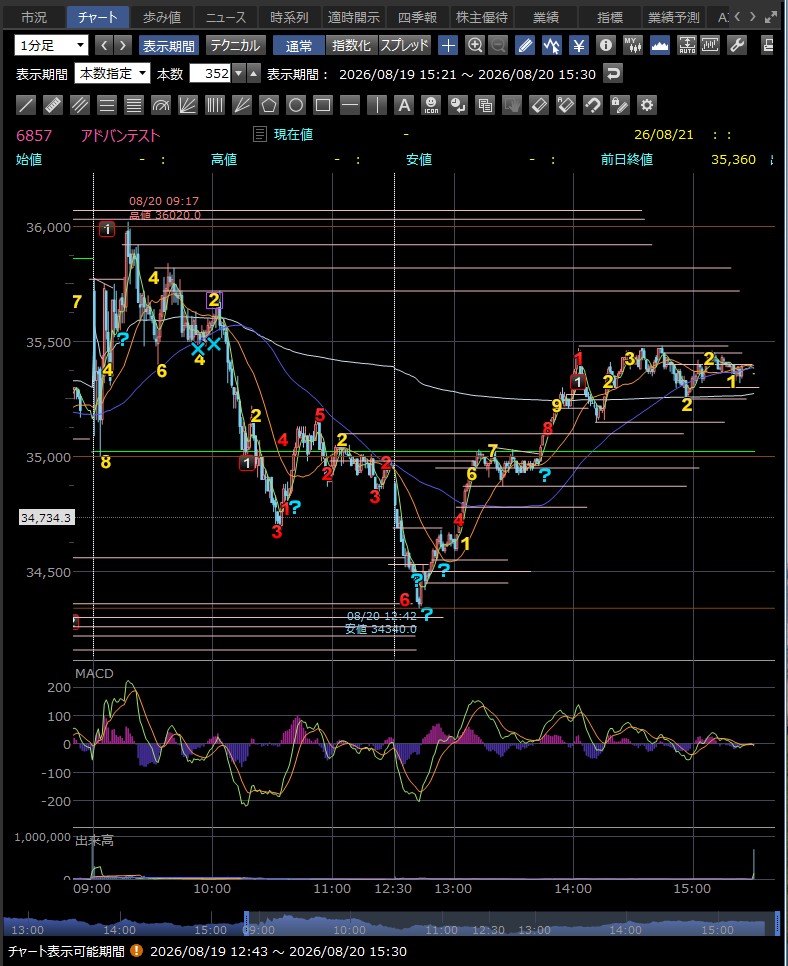The height and width of the screenshot is (966, 788).
Task: Open the 本数指定 period type dropdown
Action: click(x=112, y=74)
